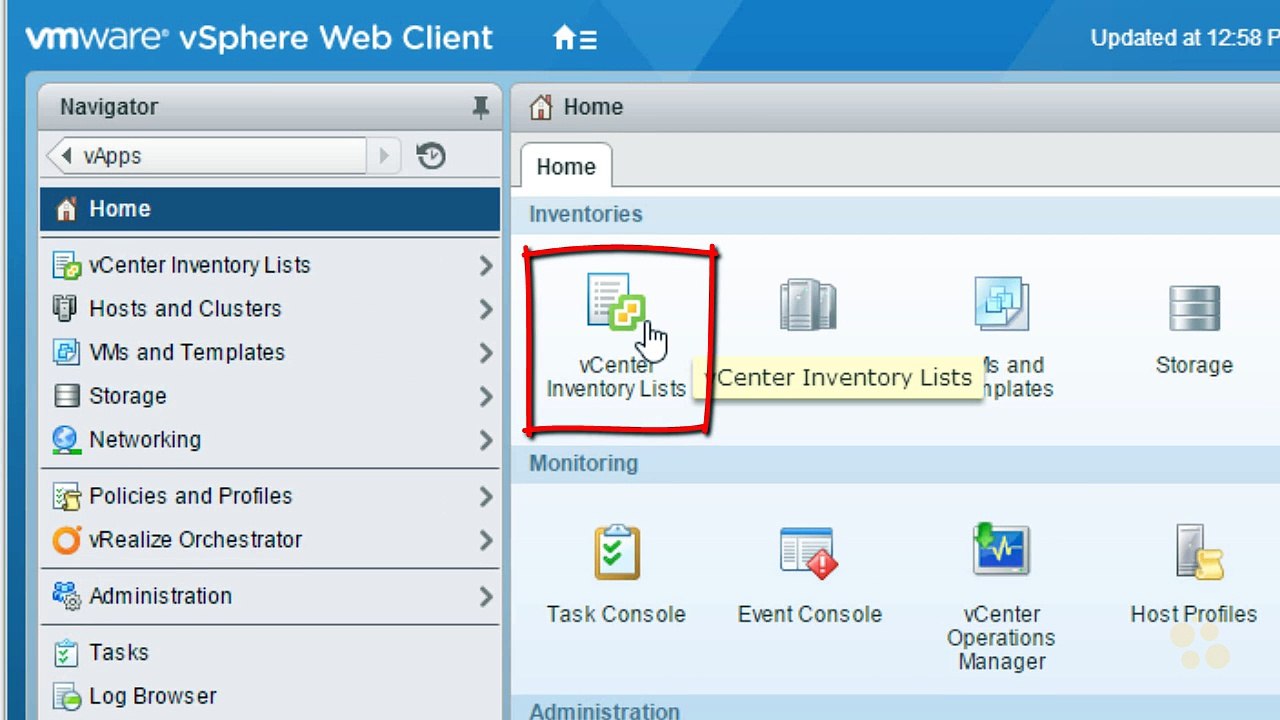The height and width of the screenshot is (720, 1280).
Task: Expand Hosts and Clusters chevron
Action: pos(486,309)
